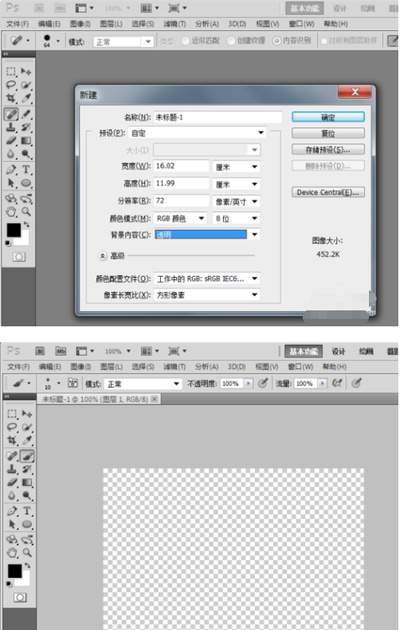
Task: Click foreground color swatch in 未标题-1 window
Action: (15, 571)
